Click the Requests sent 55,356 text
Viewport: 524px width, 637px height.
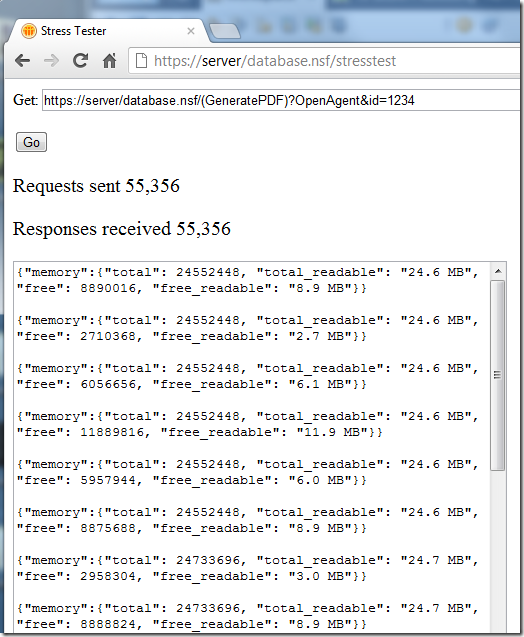coord(96,186)
